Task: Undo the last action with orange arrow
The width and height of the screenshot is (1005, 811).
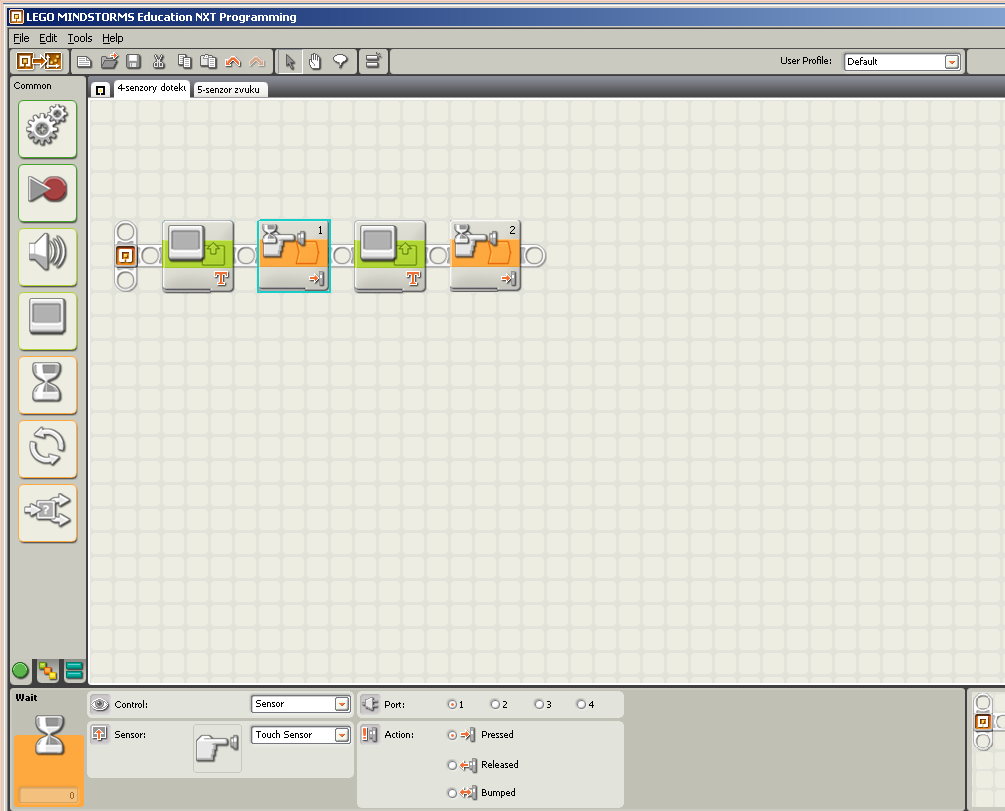Action: 233,62
